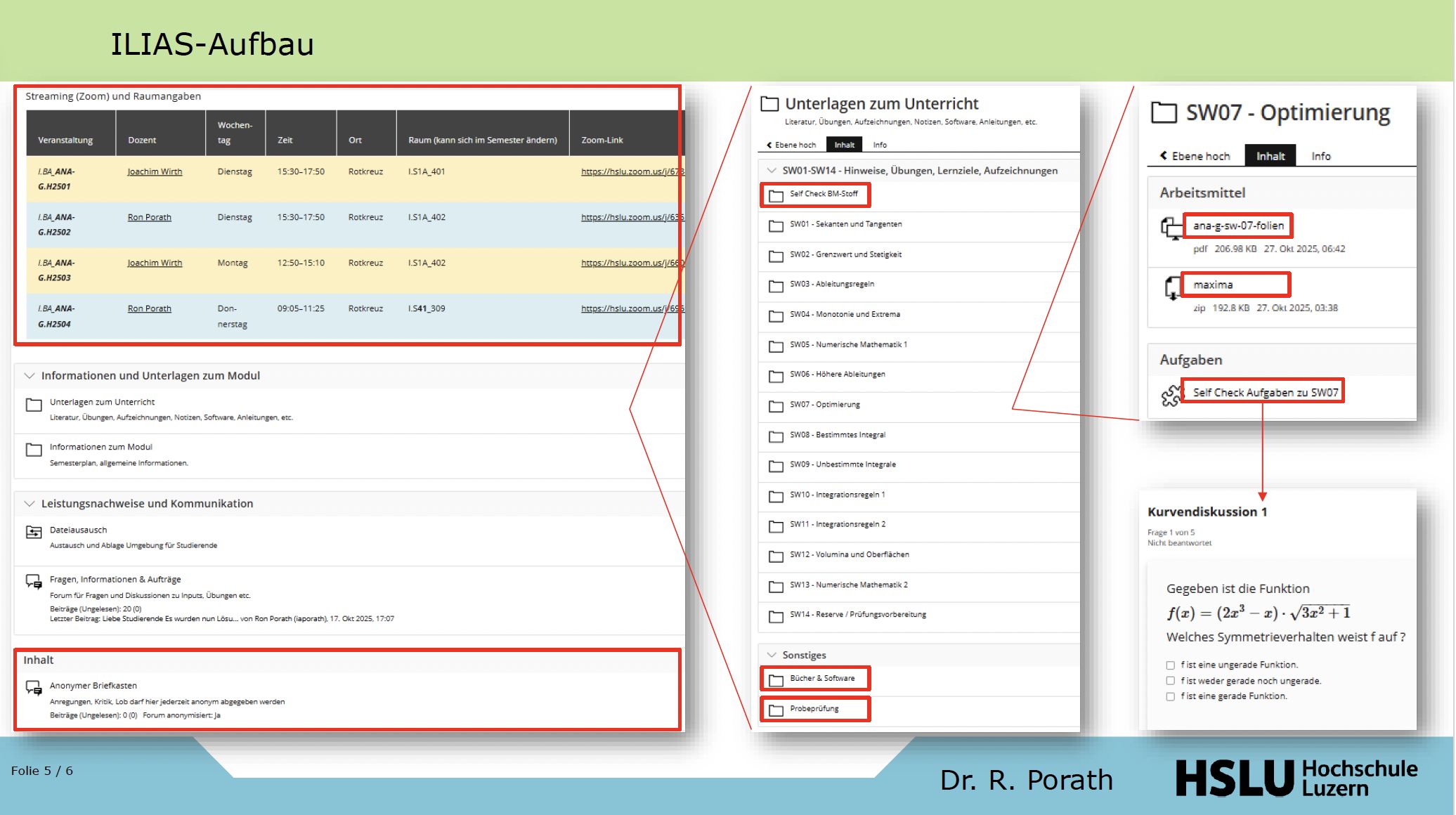The width and height of the screenshot is (1456, 815).
Task: Collapse 'Leistungsnachweise und Kommunikation' section
Action: 30,504
